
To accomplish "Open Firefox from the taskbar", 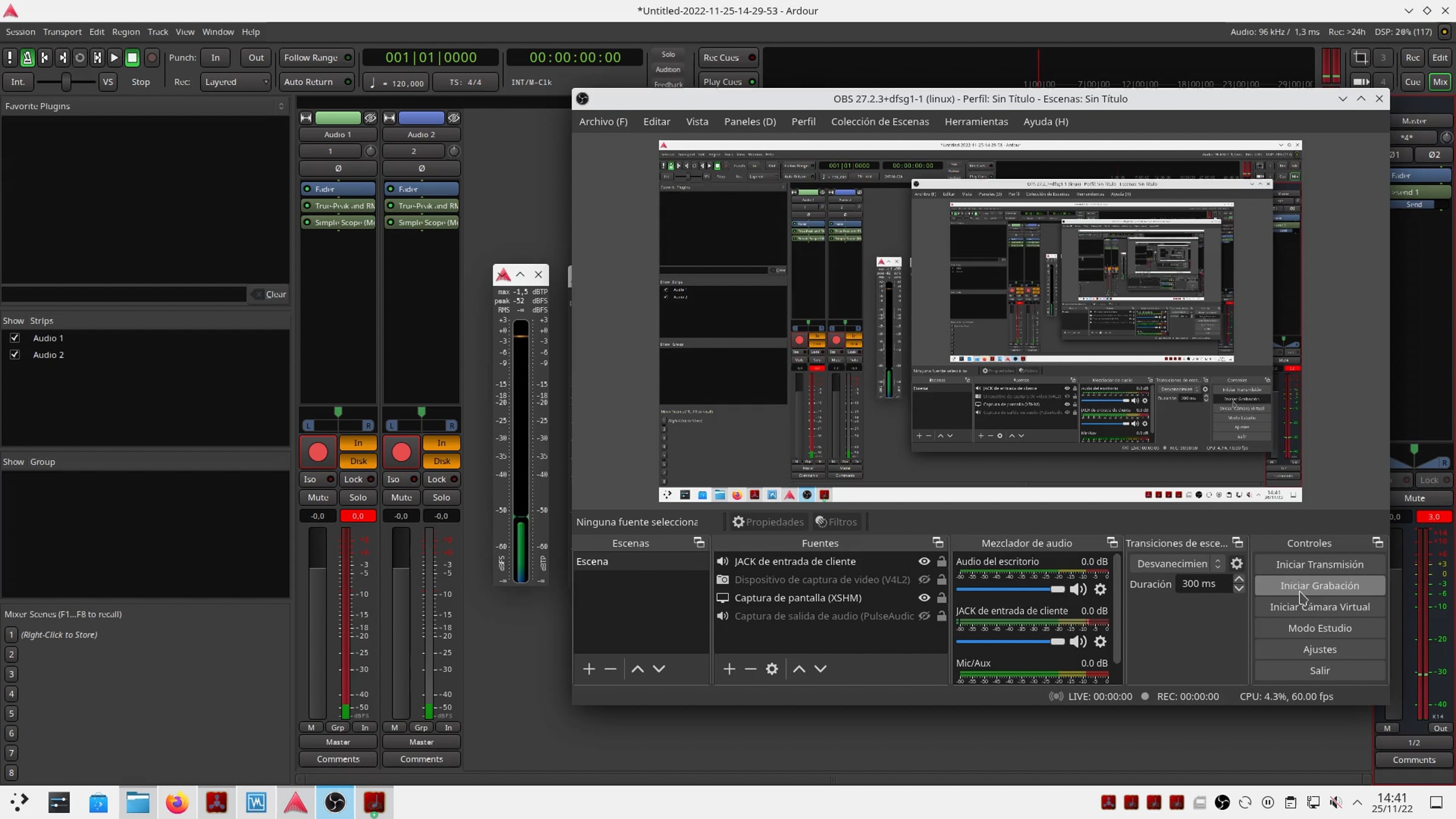I will point(177,803).
